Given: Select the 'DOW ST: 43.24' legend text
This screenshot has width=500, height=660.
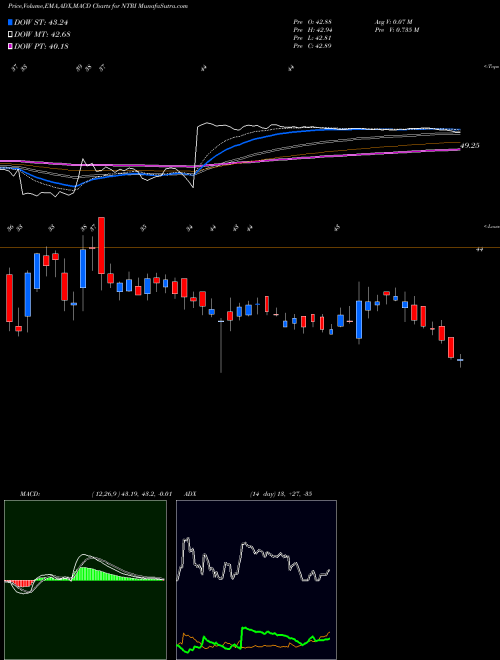Looking at the screenshot, I should click(x=41, y=22).
